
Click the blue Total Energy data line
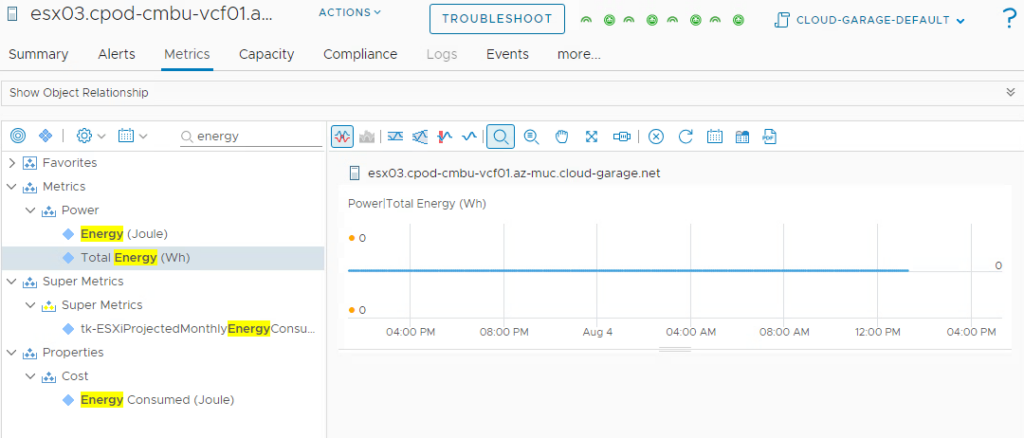point(628,270)
